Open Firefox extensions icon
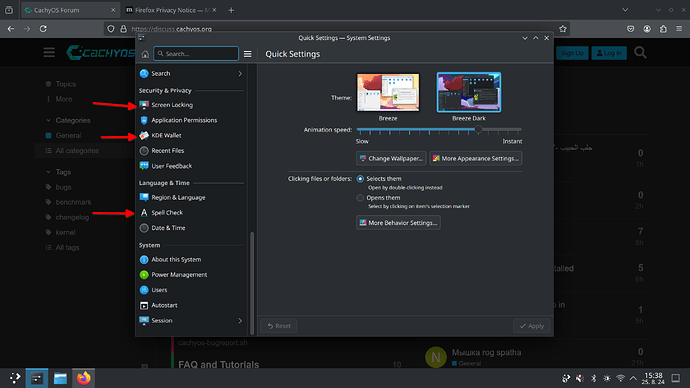690x388 pixels. [663, 29]
